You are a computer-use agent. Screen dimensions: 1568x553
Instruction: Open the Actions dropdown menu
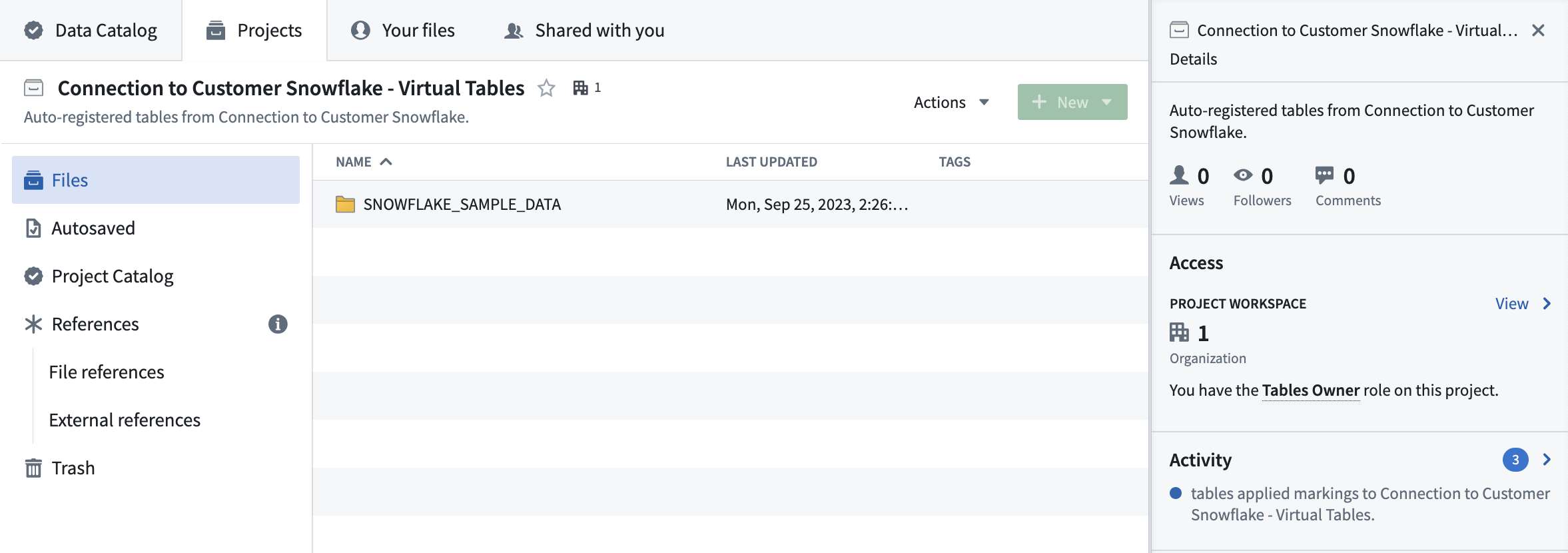coord(951,102)
